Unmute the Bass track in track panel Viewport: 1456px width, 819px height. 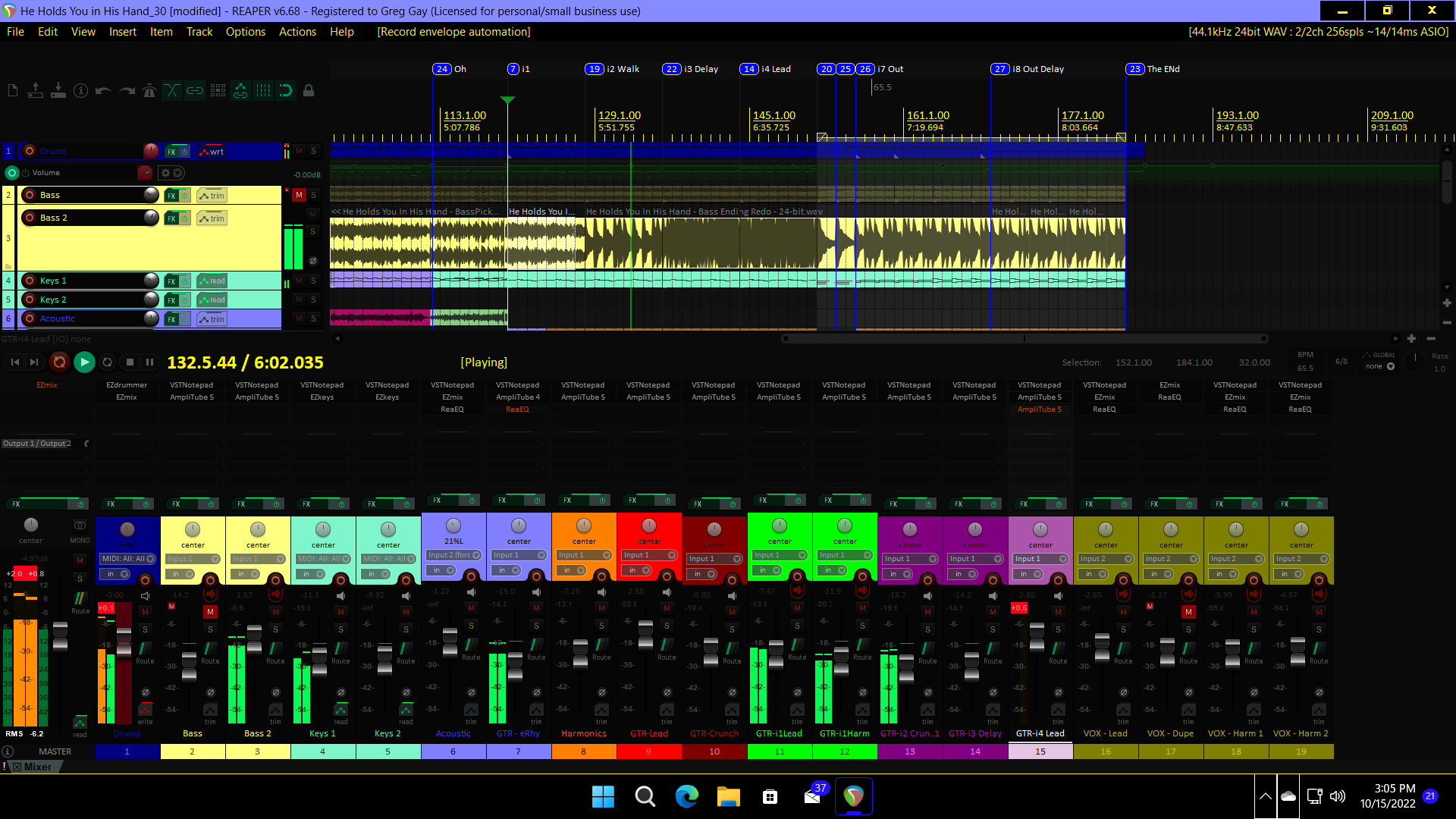tap(299, 195)
